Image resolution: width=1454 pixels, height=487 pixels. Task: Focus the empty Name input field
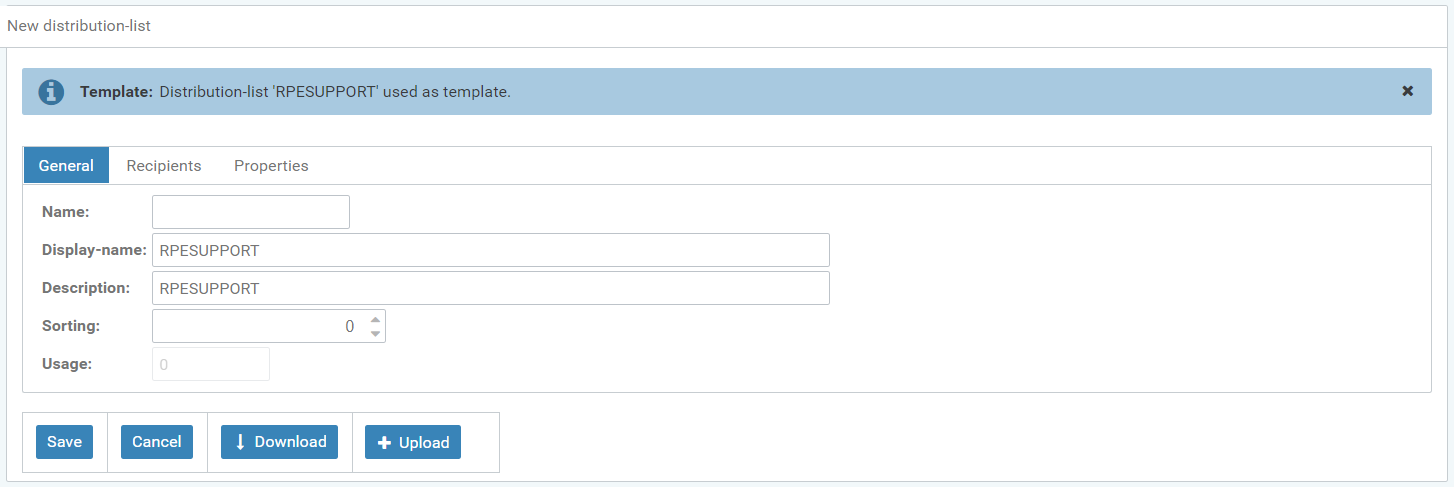pyautogui.click(x=250, y=212)
